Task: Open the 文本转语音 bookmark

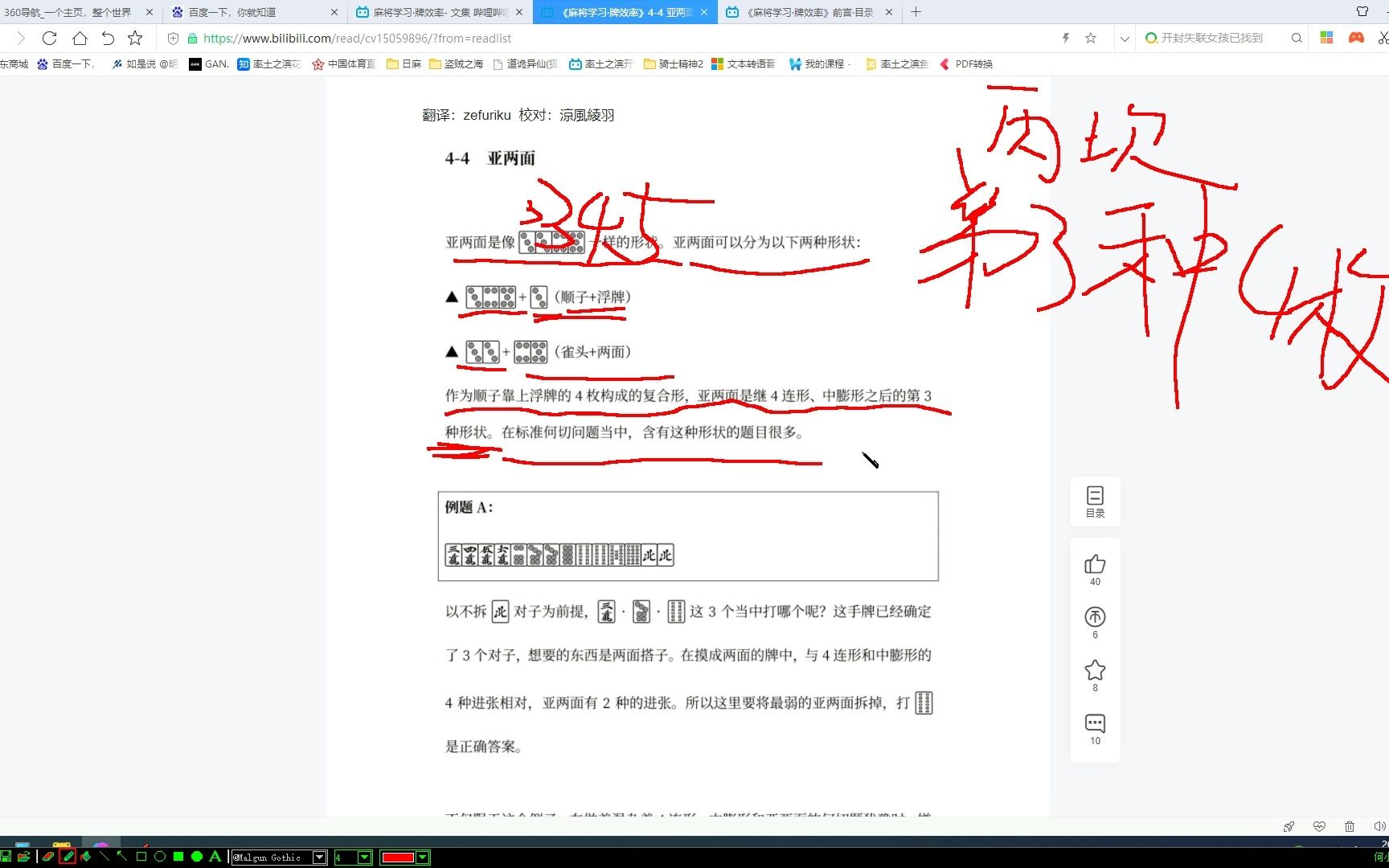Action: [x=744, y=63]
